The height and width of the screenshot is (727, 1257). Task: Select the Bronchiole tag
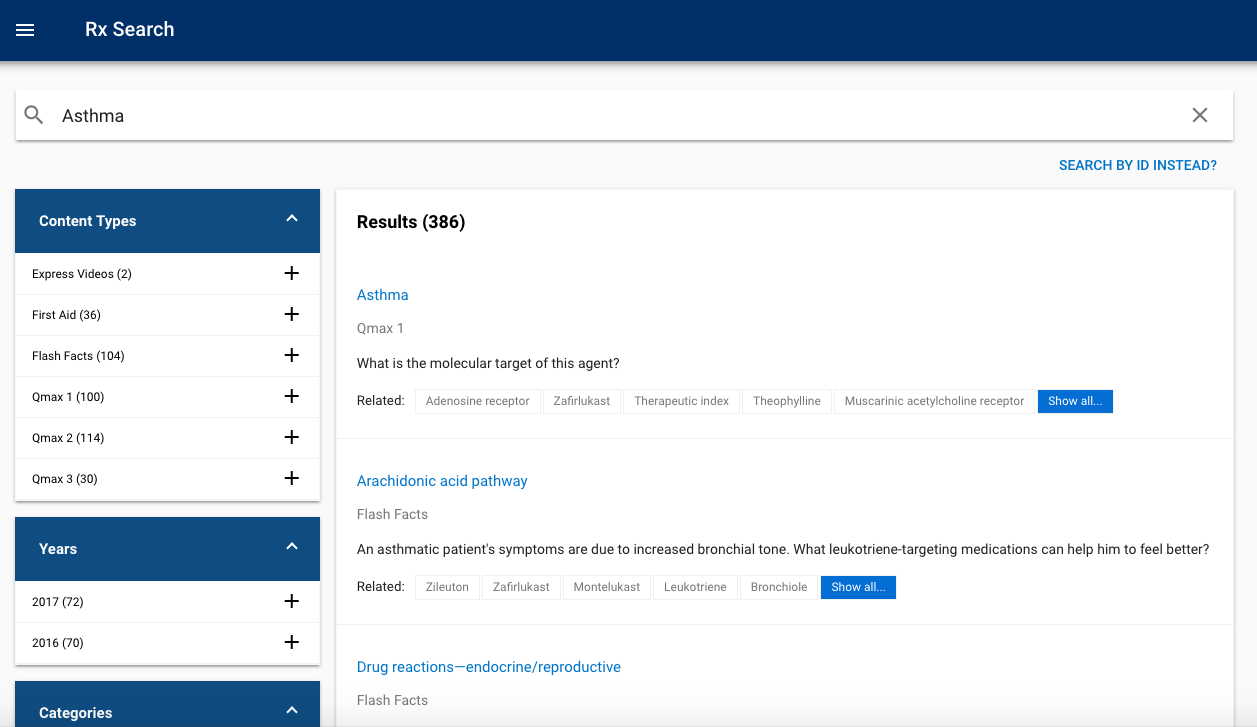pyautogui.click(x=779, y=587)
